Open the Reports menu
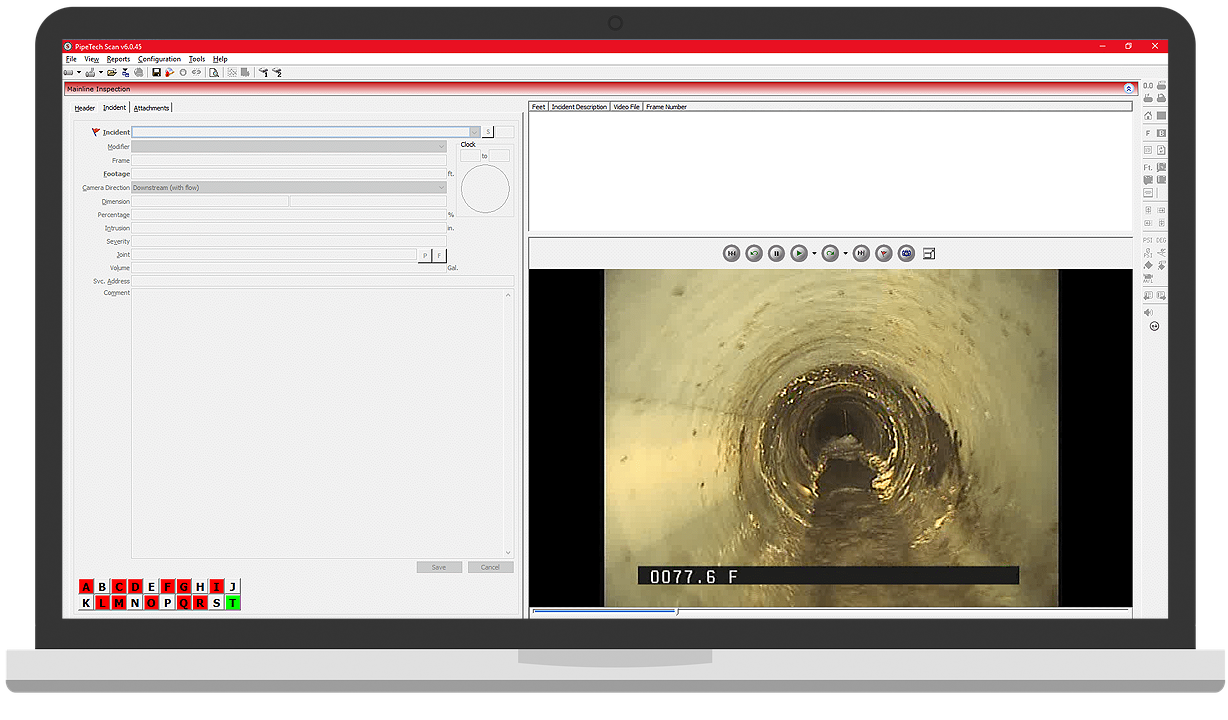Image resolution: width=1228 pixels, height=720 pixels. click(x=118, y=59)
